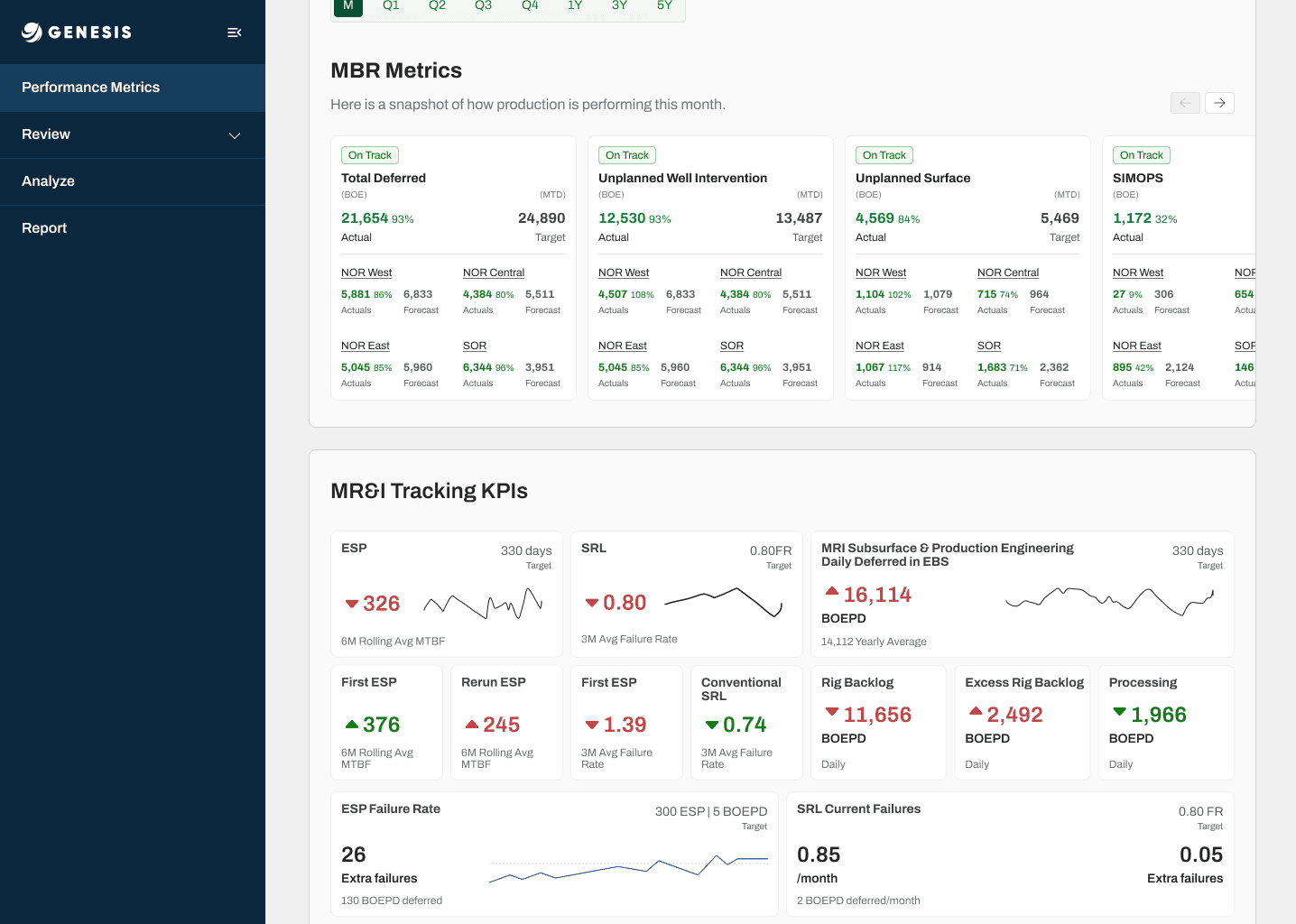Click On Track badge on Total Deferred
Image resolution: width=1296 pixels, height=924 pixels.
[370, 155]
